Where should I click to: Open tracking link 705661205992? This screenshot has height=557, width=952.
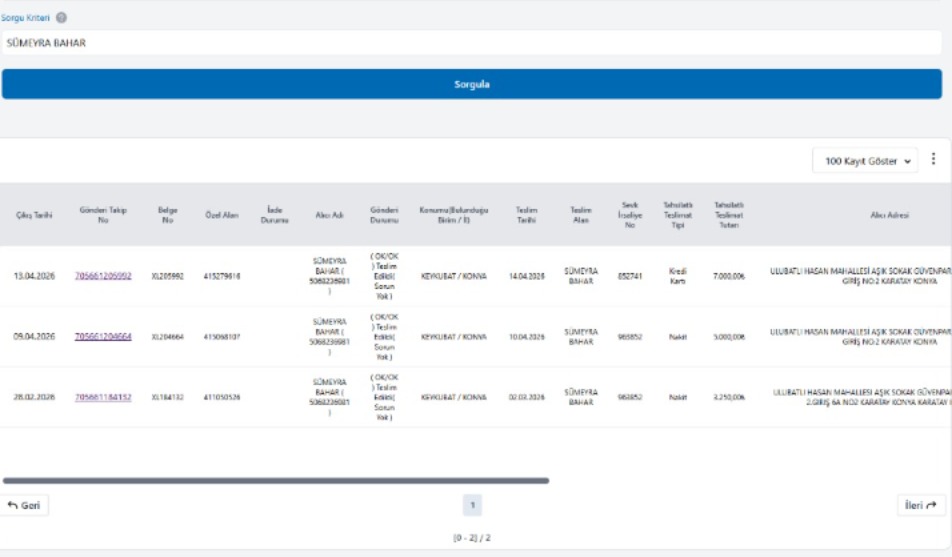point(103,276)
